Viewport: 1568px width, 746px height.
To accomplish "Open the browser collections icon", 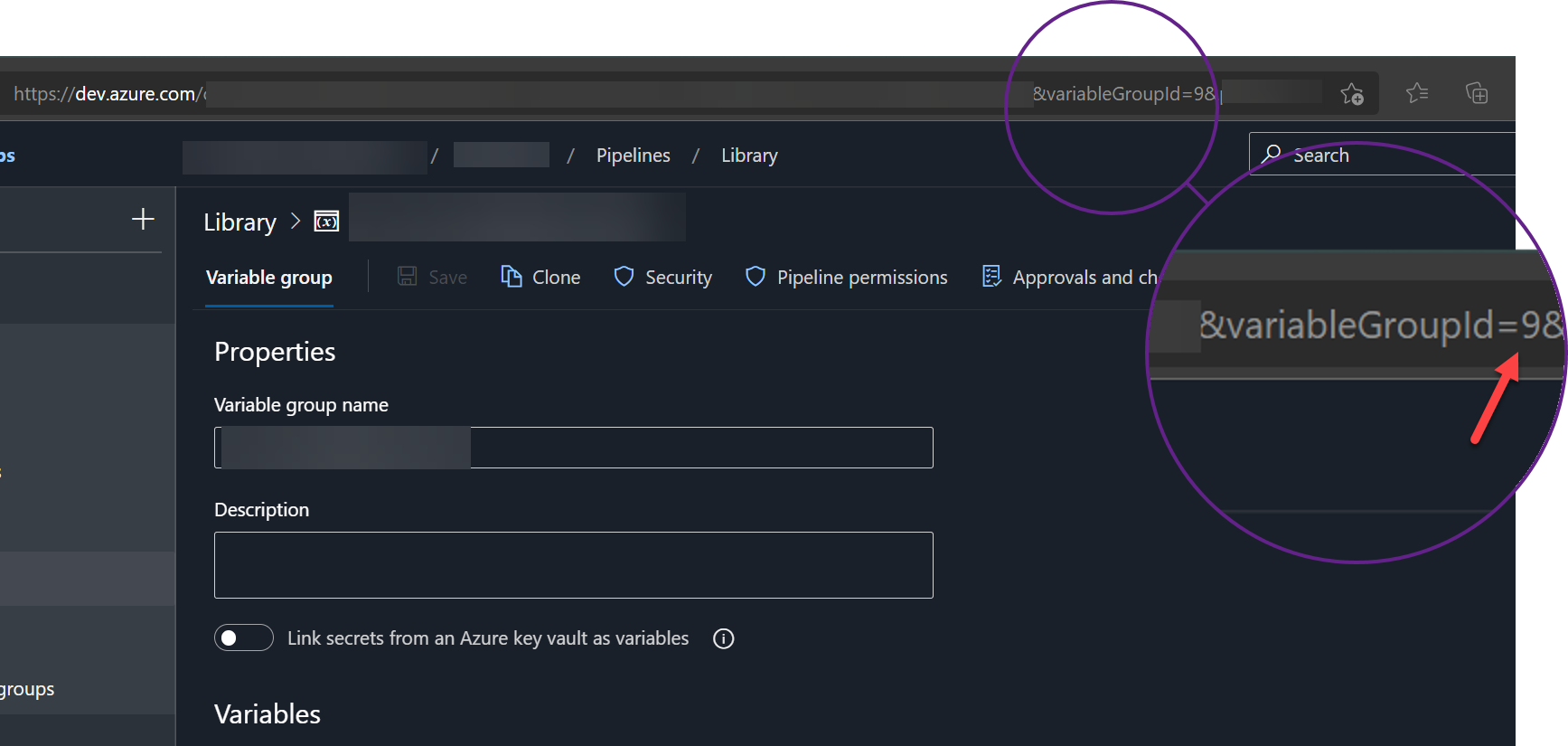I will [x=1477, y=92].
